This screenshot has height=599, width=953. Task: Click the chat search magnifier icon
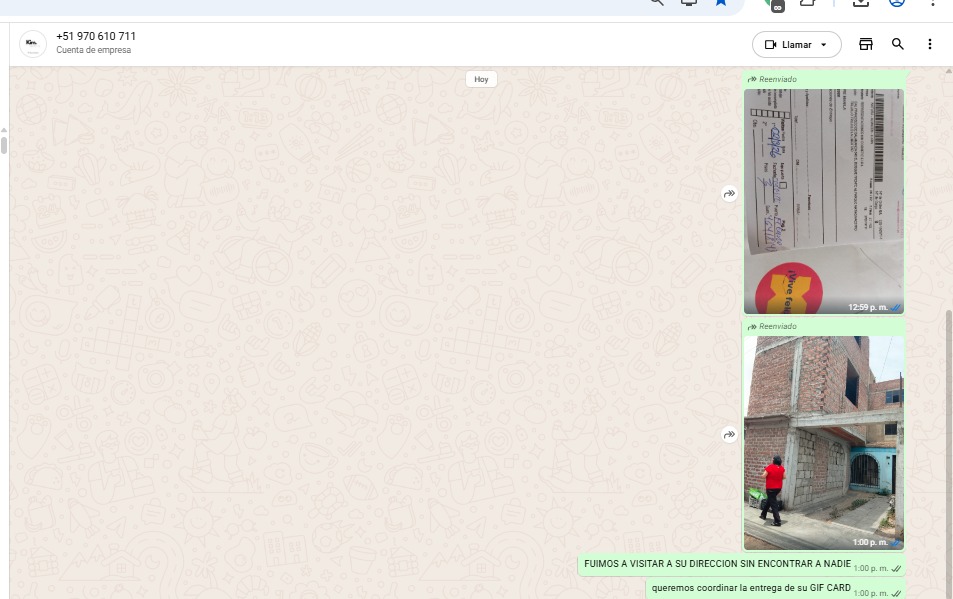898,44
